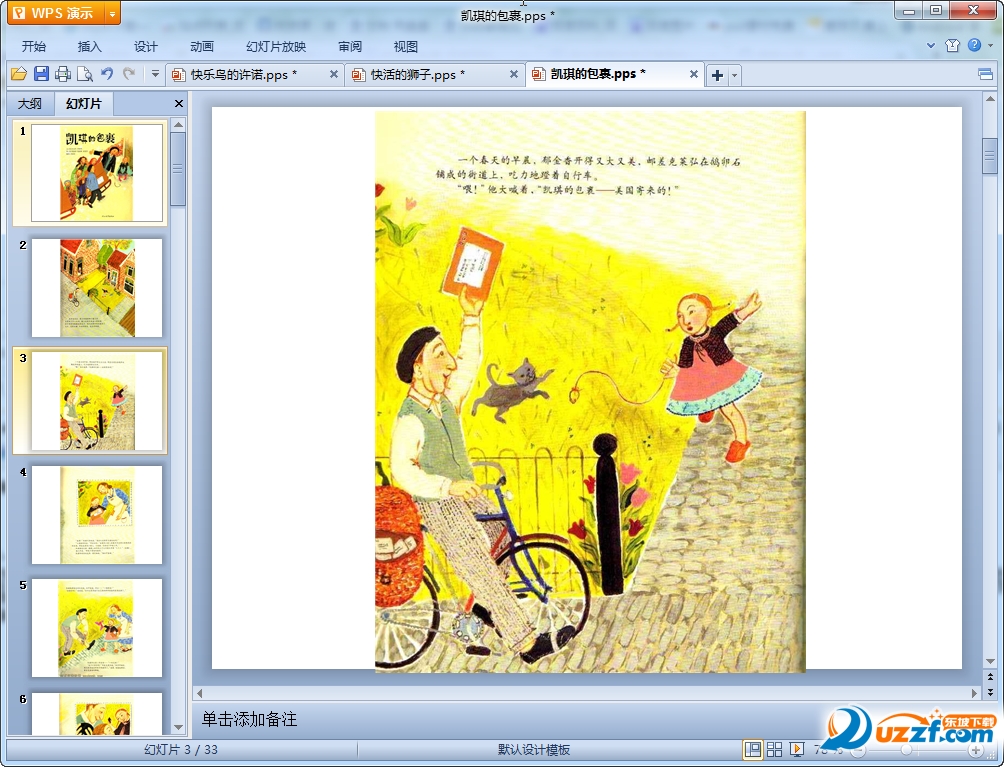1004x767 pixels.
Task: Close the 凯琪的包裹.pps tab
Action: [x=693, y=74]
